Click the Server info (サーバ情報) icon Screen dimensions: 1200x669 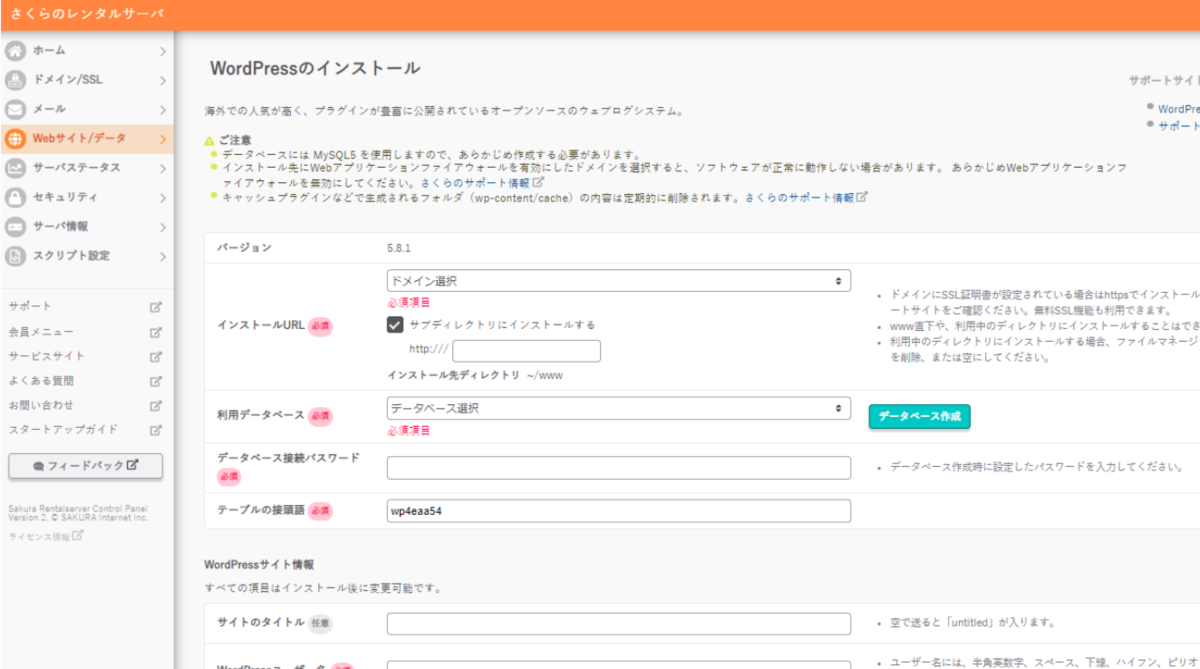click(15, 226)
